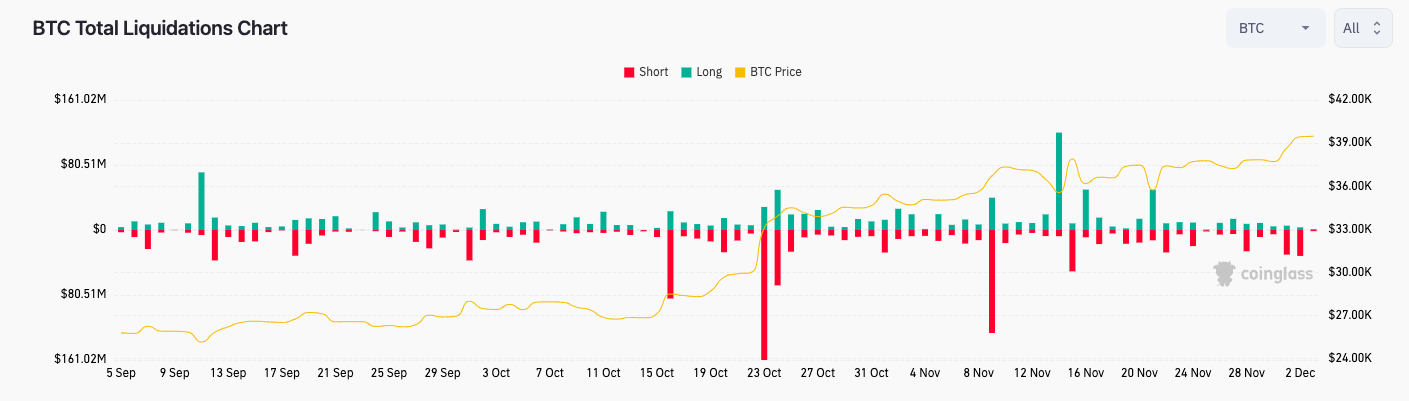This screenshot has width=1409, height=401.
Task: Click the tall green long bar near 11 Sep
Action: pos(201,200)
